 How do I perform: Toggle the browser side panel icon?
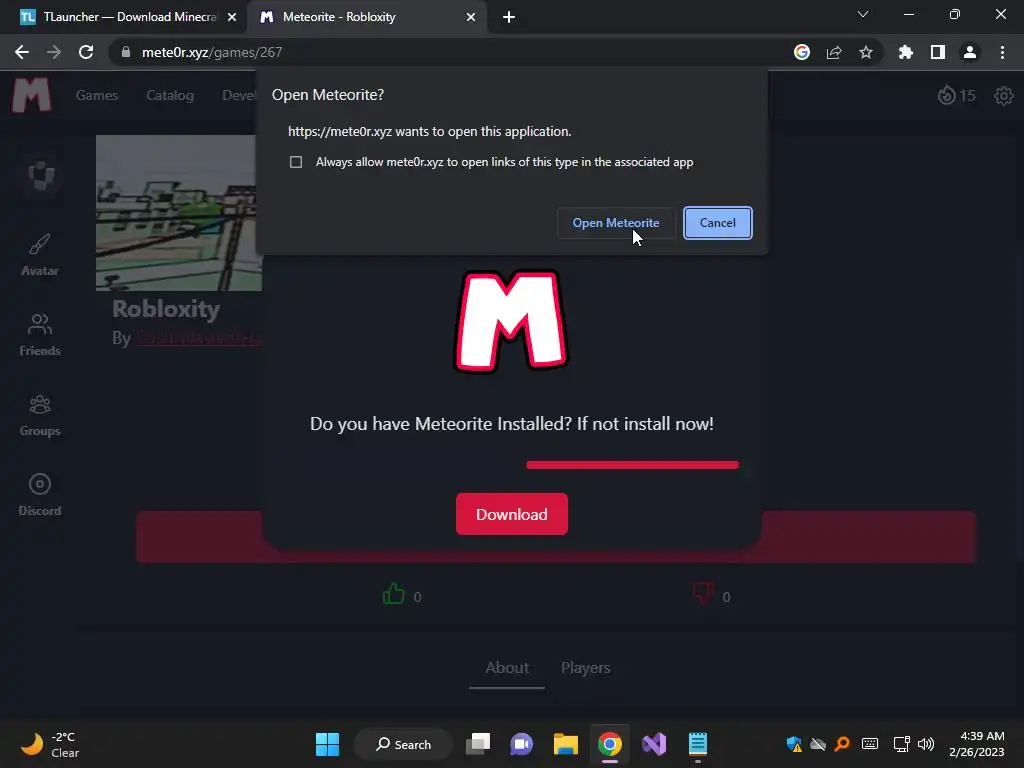pos(938,52)
